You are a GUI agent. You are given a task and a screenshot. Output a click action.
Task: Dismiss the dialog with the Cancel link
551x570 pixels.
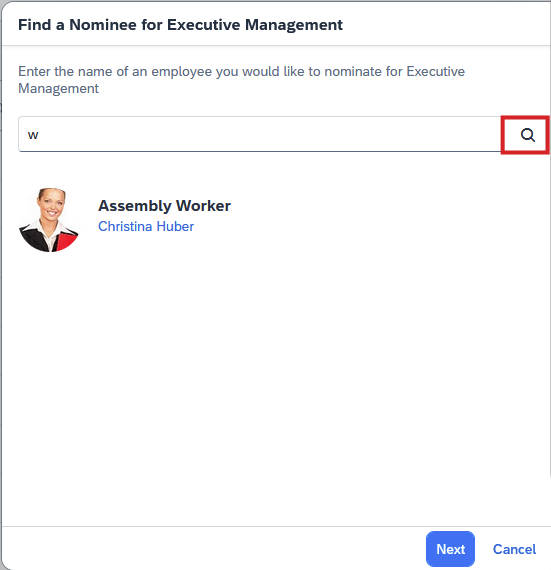(514, 549)
